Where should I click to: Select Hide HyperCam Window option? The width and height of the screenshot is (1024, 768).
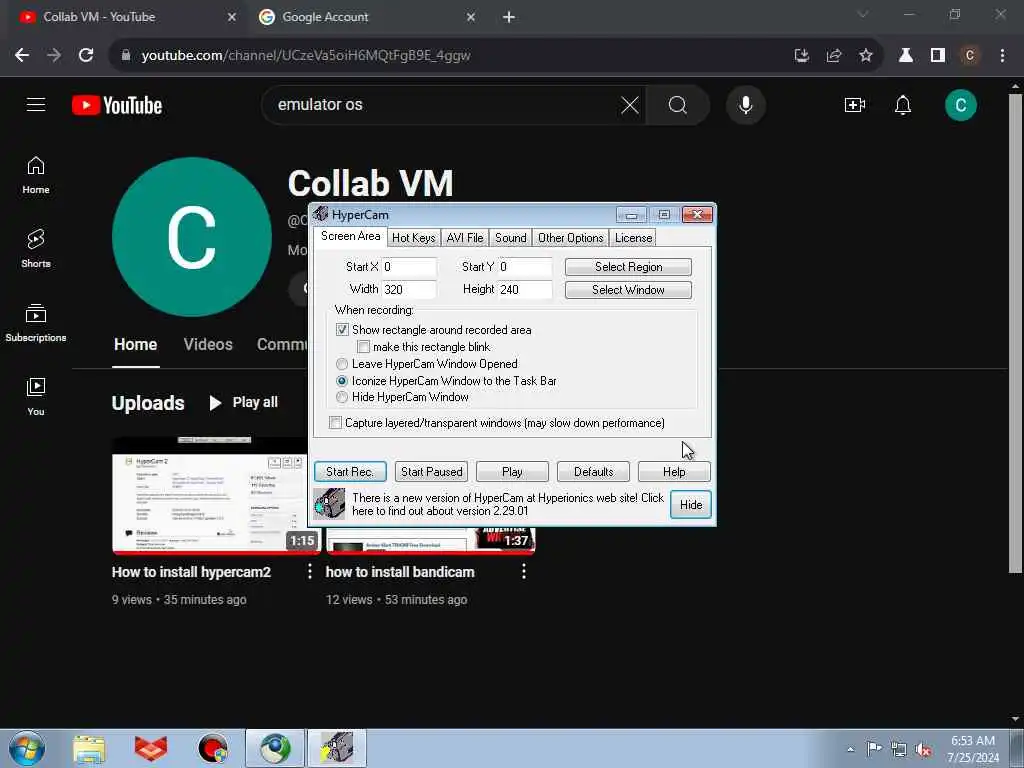point(342,397)
